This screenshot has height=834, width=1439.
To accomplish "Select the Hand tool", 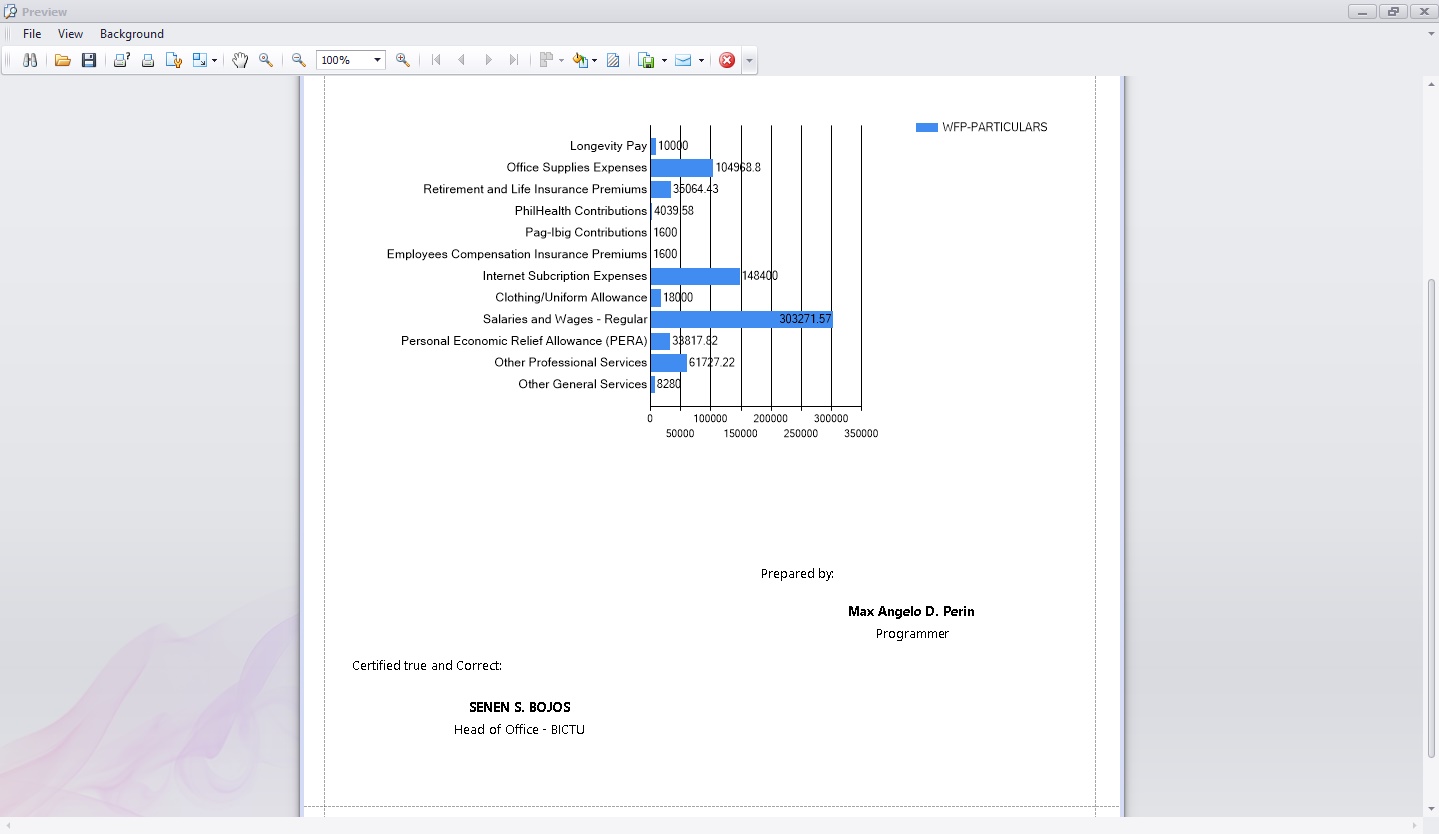I will [239, 60].
